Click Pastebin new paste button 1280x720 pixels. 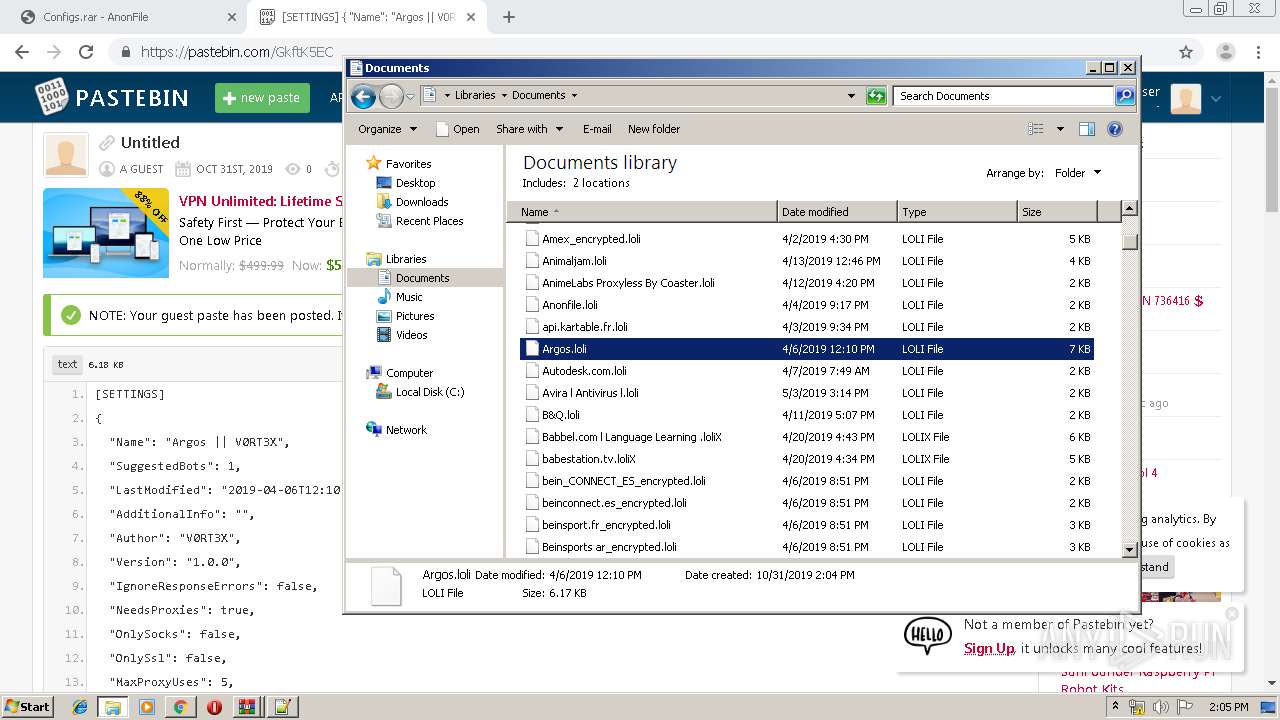point(262,98)
